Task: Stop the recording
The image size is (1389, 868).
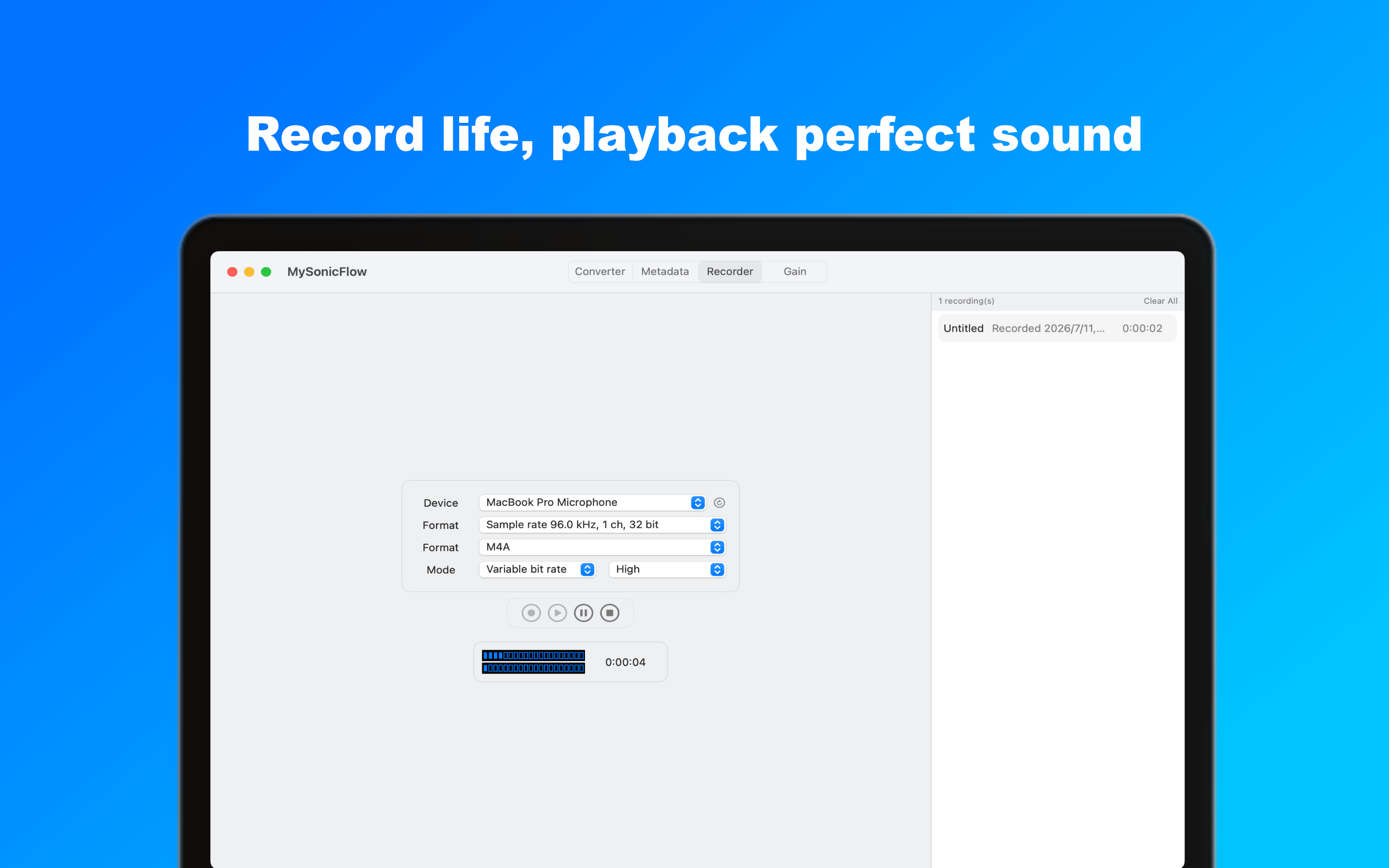Action: (x=610, y=613)
